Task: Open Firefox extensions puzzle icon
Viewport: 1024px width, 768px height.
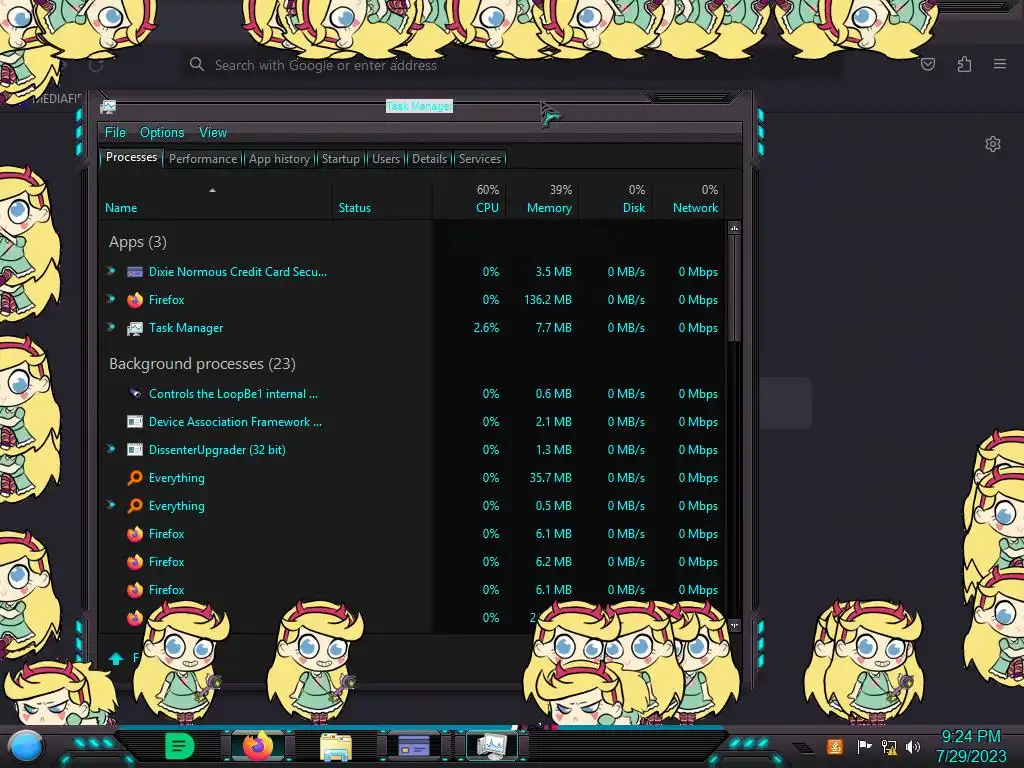Action: pos(964,64)
